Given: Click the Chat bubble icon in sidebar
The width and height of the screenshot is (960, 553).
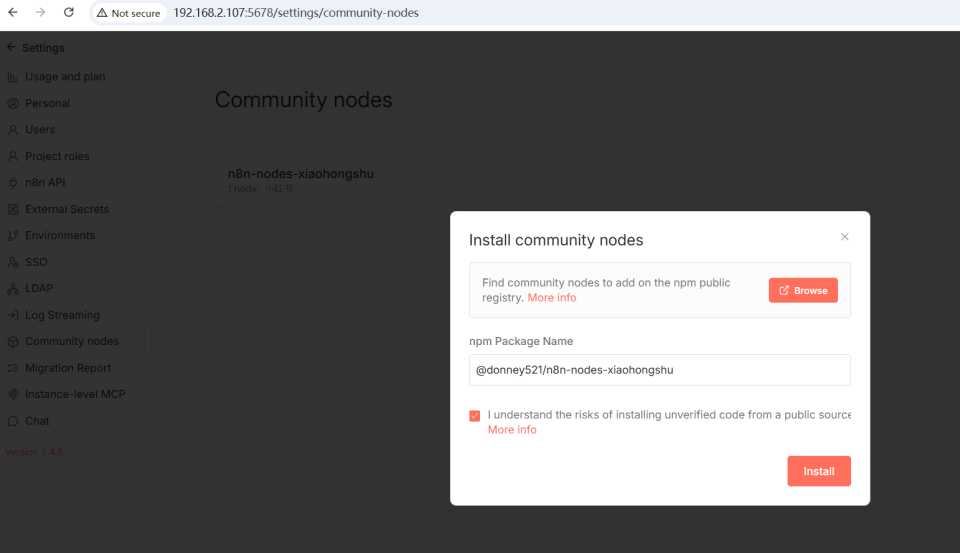Looking at the screenshot, I should [13, 421].
